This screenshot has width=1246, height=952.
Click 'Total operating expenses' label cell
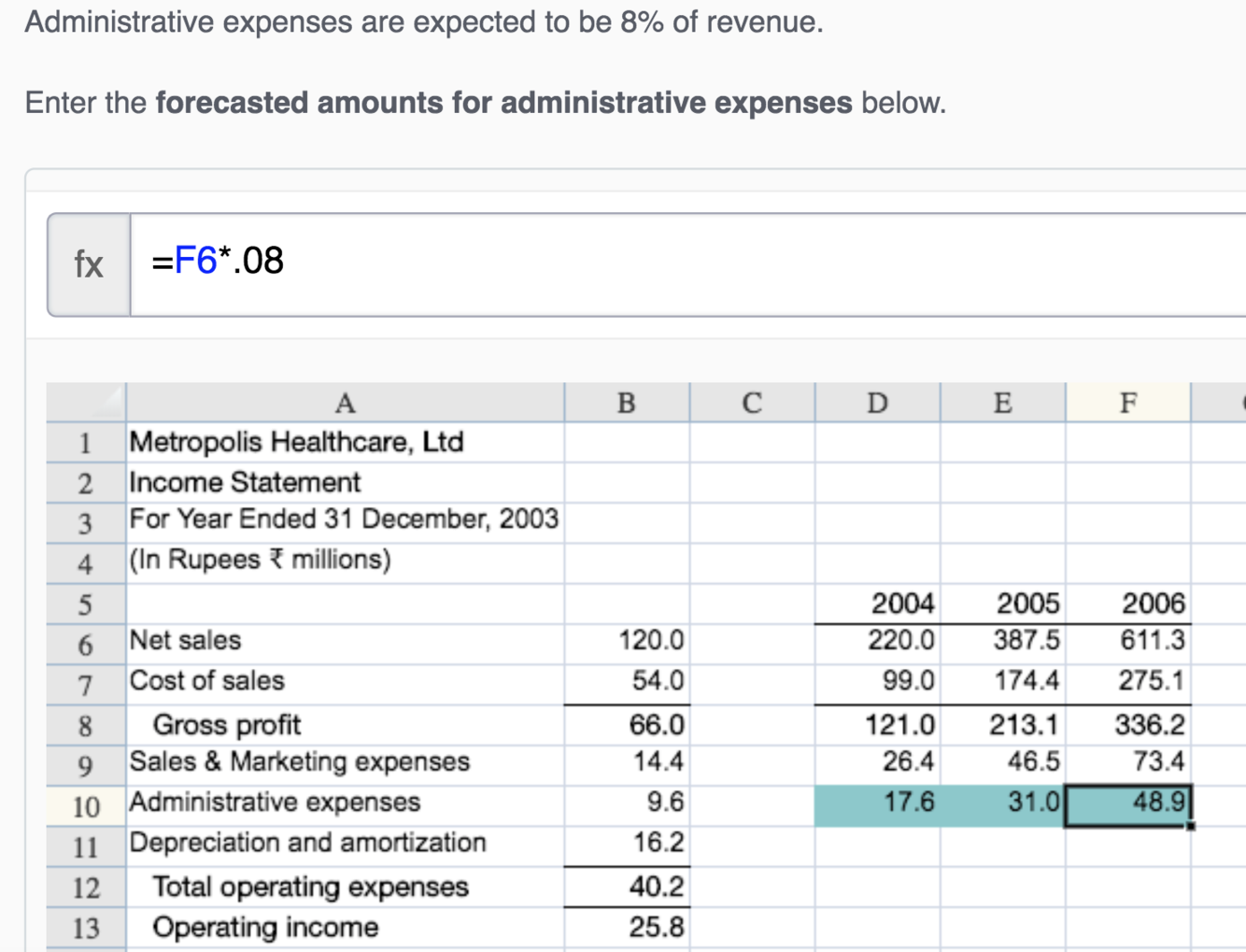[345, 888]
